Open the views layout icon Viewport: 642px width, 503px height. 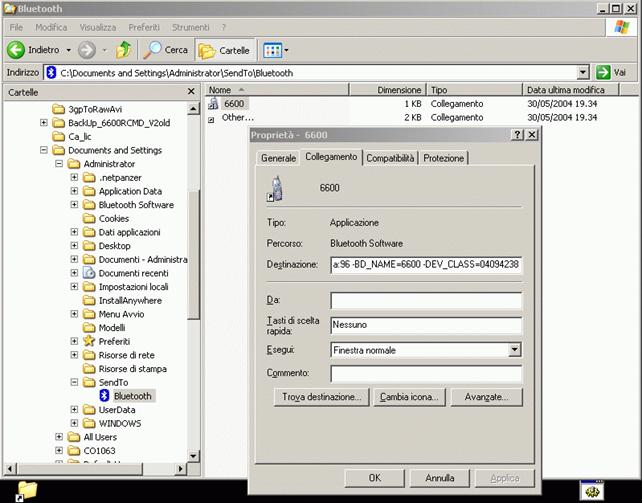coord(273,50)
